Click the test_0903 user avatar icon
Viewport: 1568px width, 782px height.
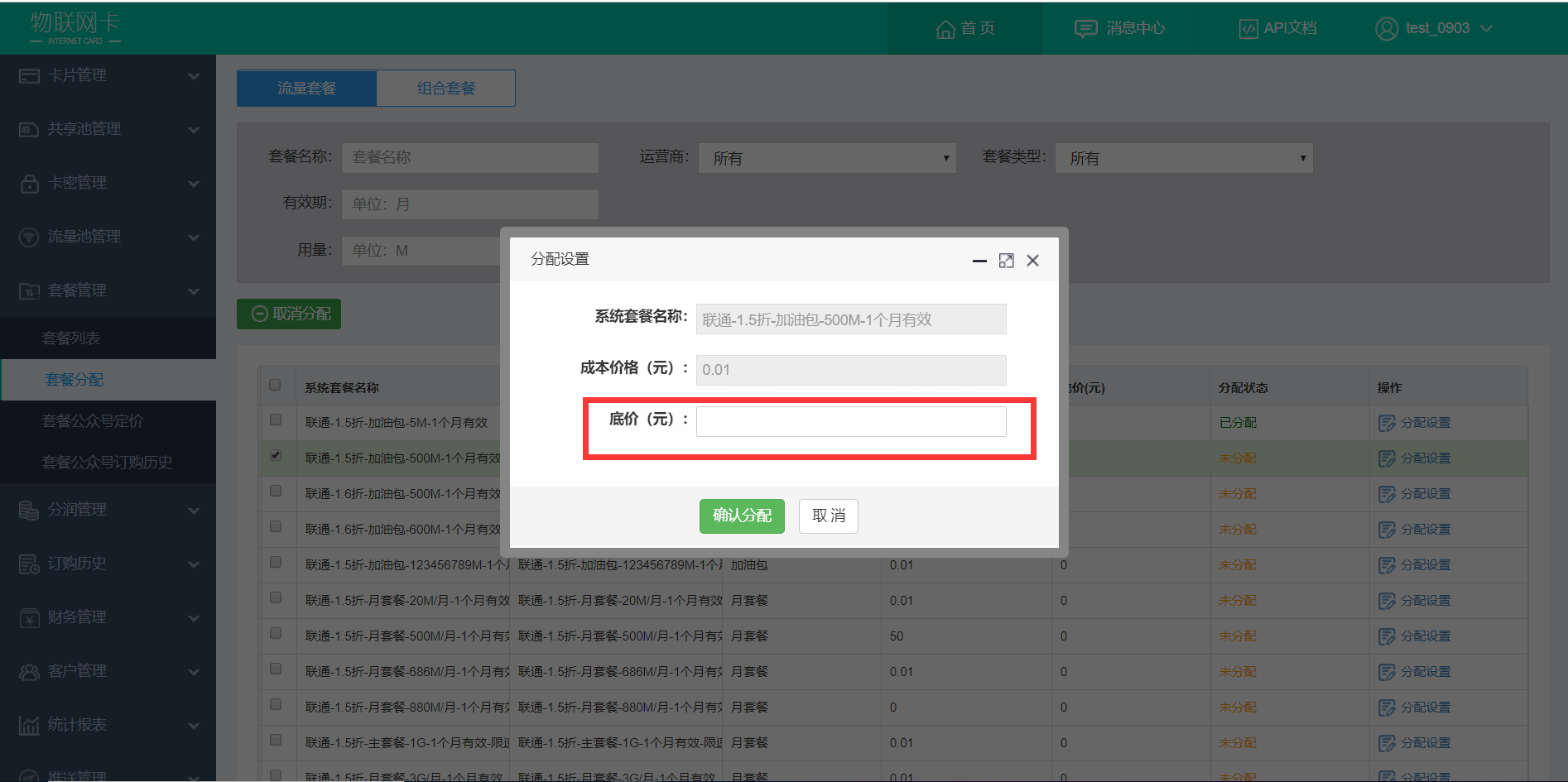coord(1387,29)
